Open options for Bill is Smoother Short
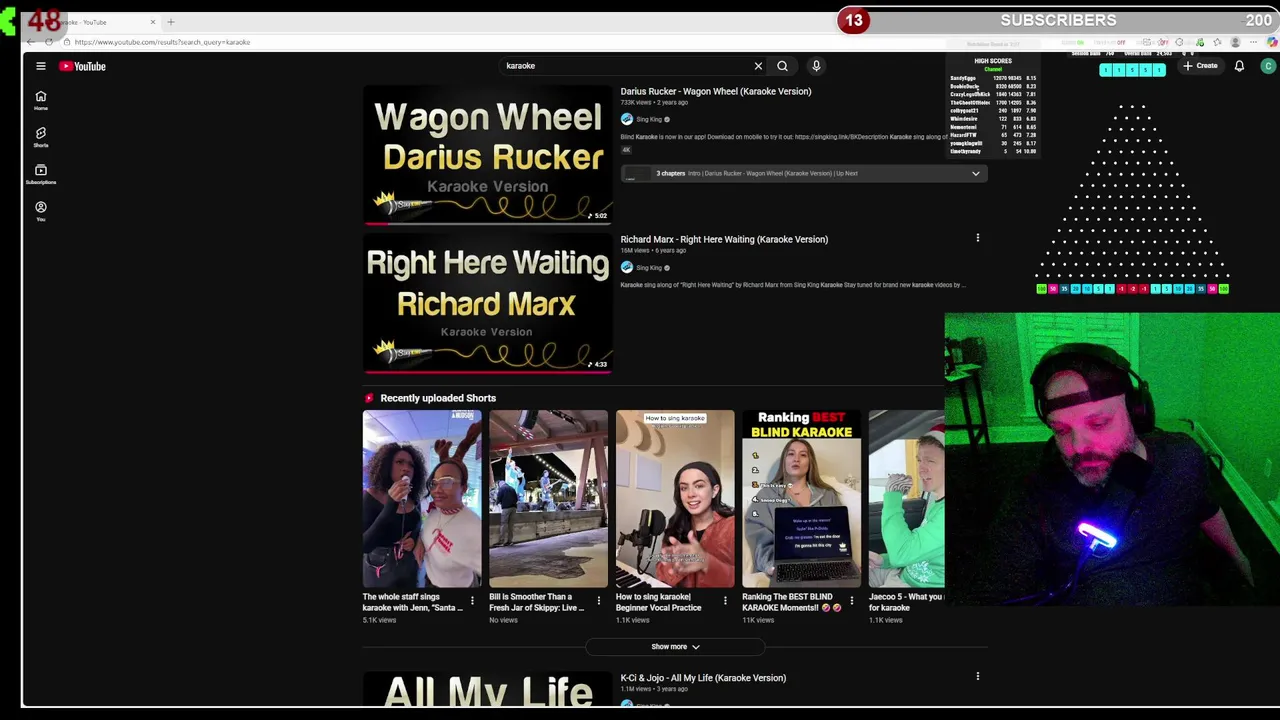Screen dimensions: 1280x720 pyautogui.click(x=599, y=601)
